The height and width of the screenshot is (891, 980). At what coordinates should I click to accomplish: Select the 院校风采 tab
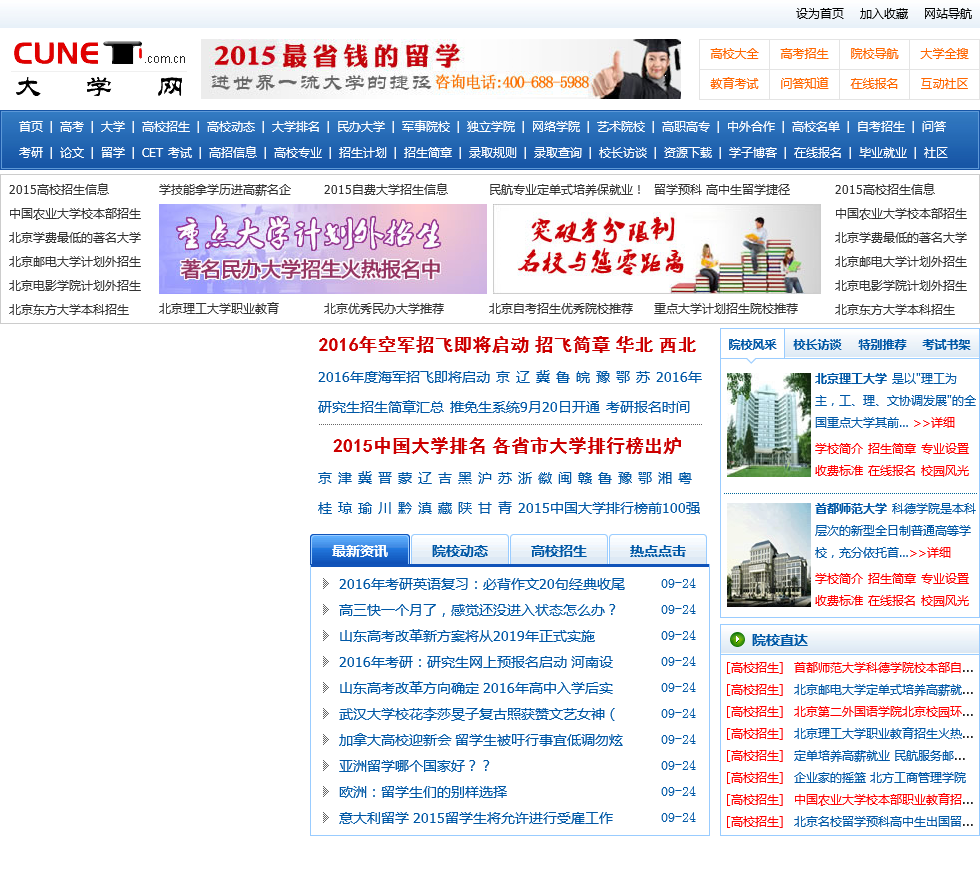coord(752,344)
